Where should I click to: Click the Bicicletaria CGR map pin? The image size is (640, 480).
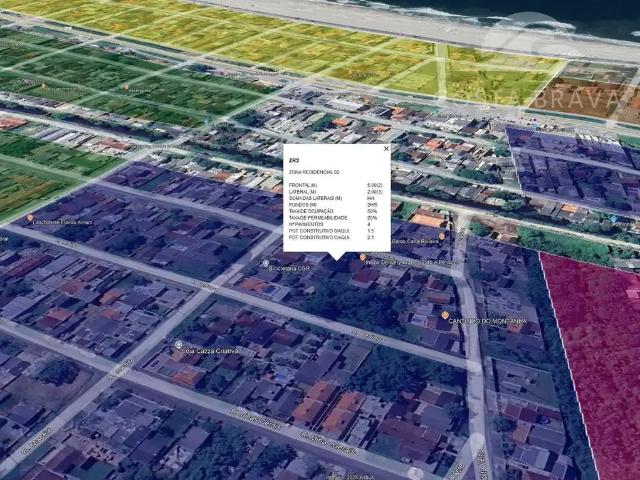tap(266, 264)
